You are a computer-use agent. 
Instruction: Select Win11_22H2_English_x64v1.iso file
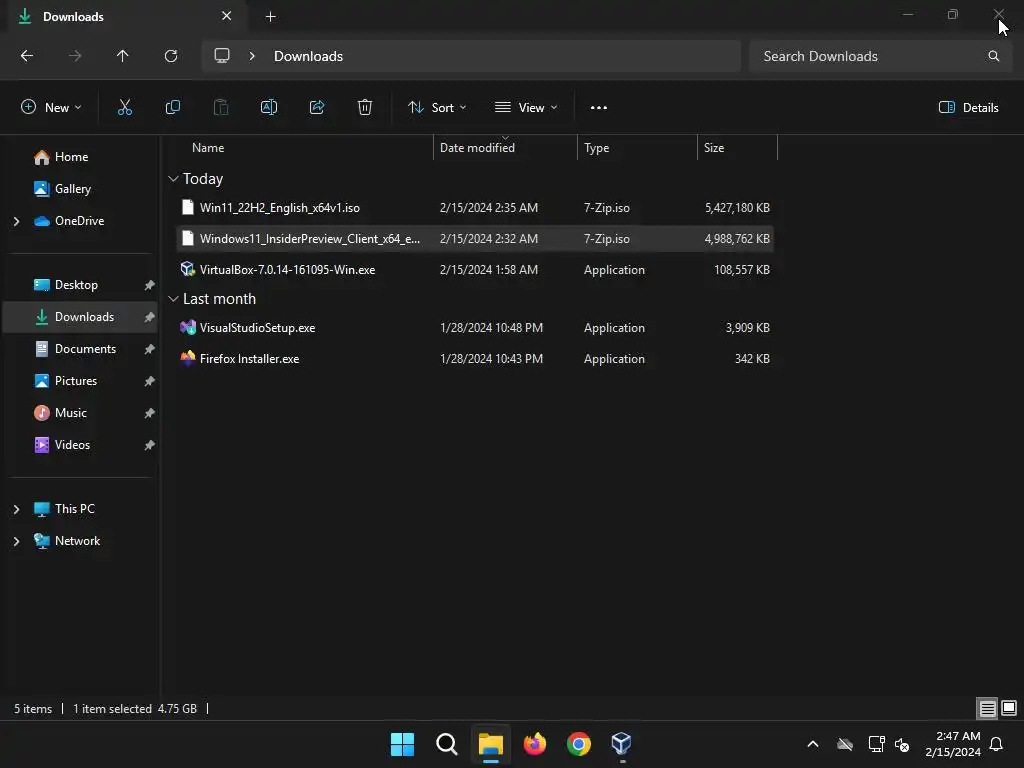click(475, 208)
